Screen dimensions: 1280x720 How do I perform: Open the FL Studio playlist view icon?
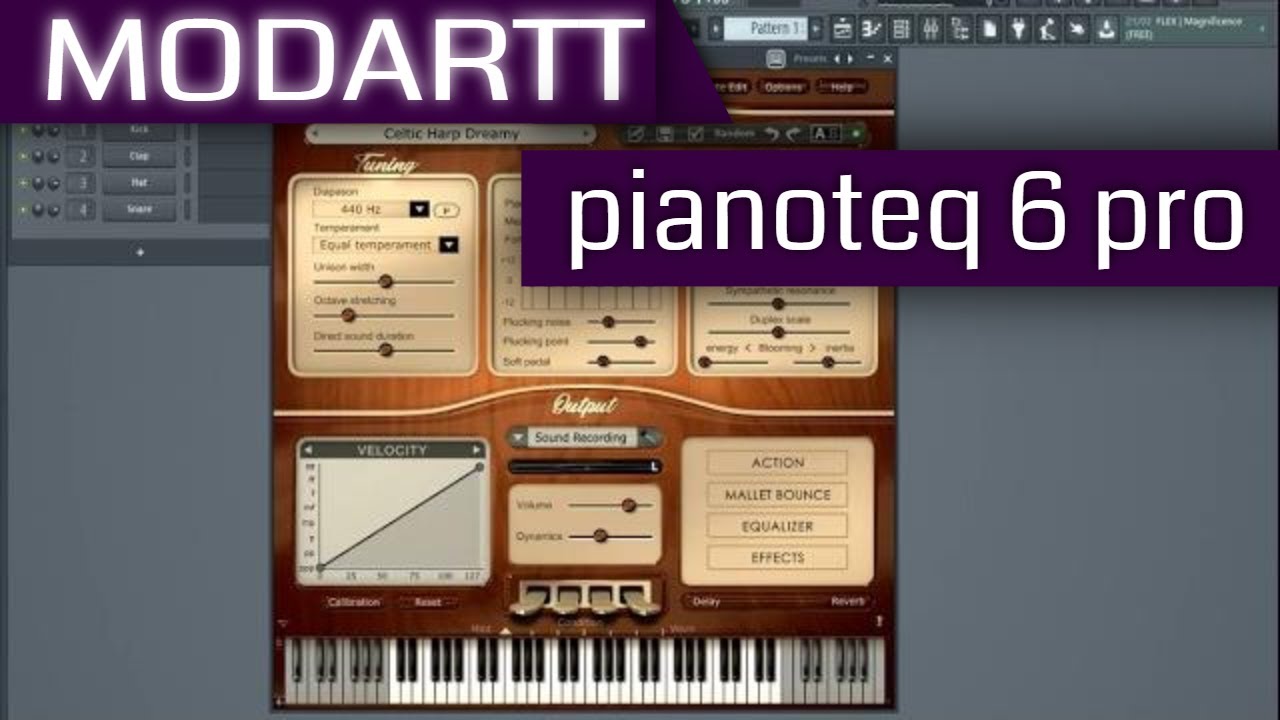(x=843, y=29)
